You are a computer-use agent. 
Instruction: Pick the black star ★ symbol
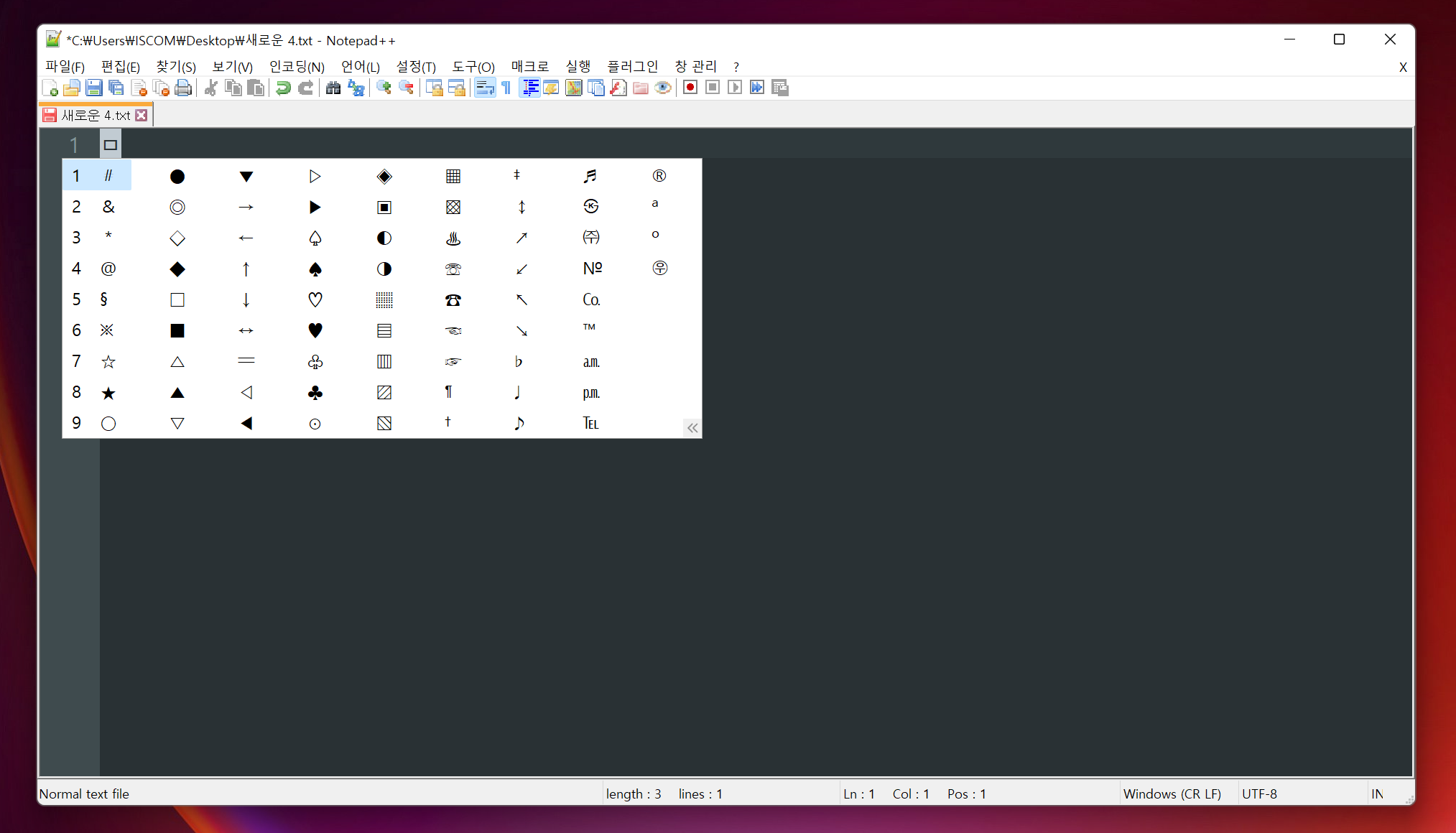coord(108,393)
